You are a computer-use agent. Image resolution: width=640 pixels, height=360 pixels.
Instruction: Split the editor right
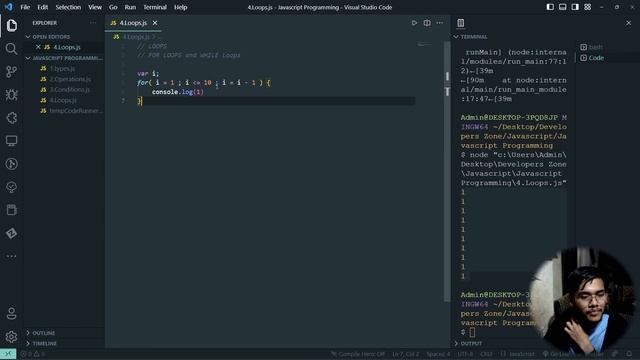click(x=427, y=23)
